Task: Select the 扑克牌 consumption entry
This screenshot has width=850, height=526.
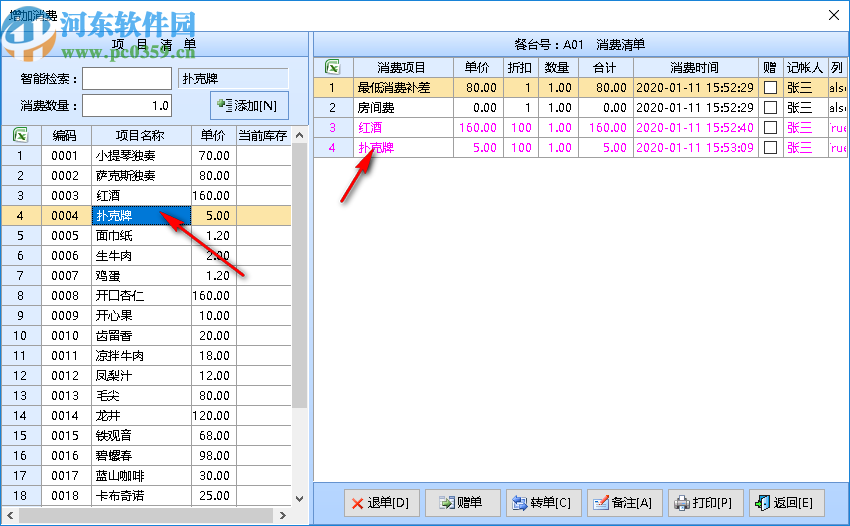Action: (x=580, y=148)
